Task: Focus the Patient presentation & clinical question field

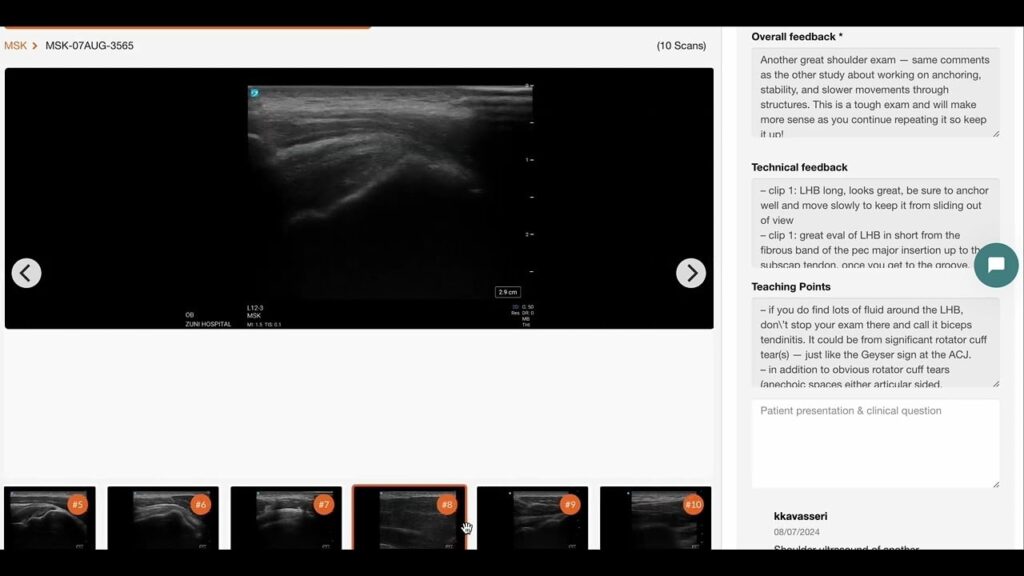Action: [875, 444]
